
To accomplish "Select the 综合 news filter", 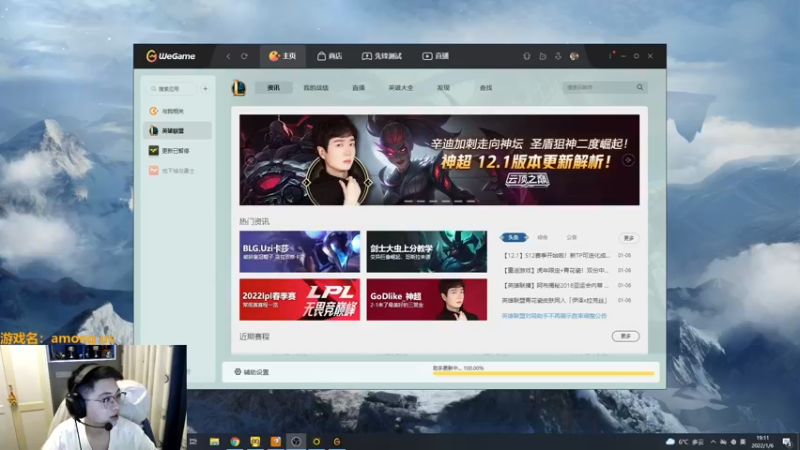I will click(x=542, y=237).
